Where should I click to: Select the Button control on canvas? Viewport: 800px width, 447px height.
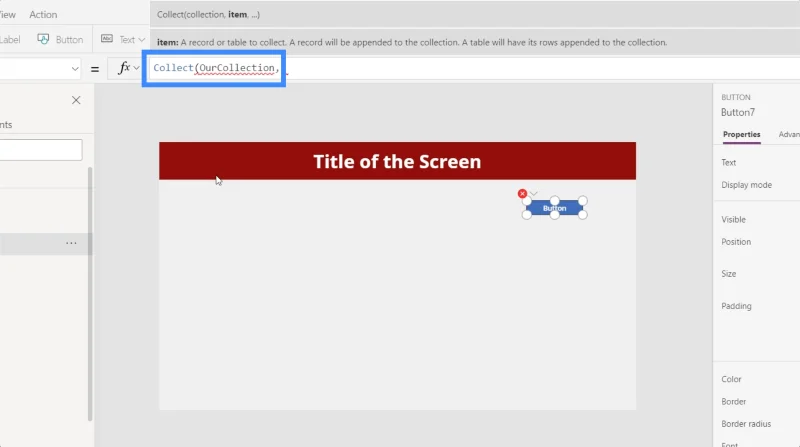(555, 208)
